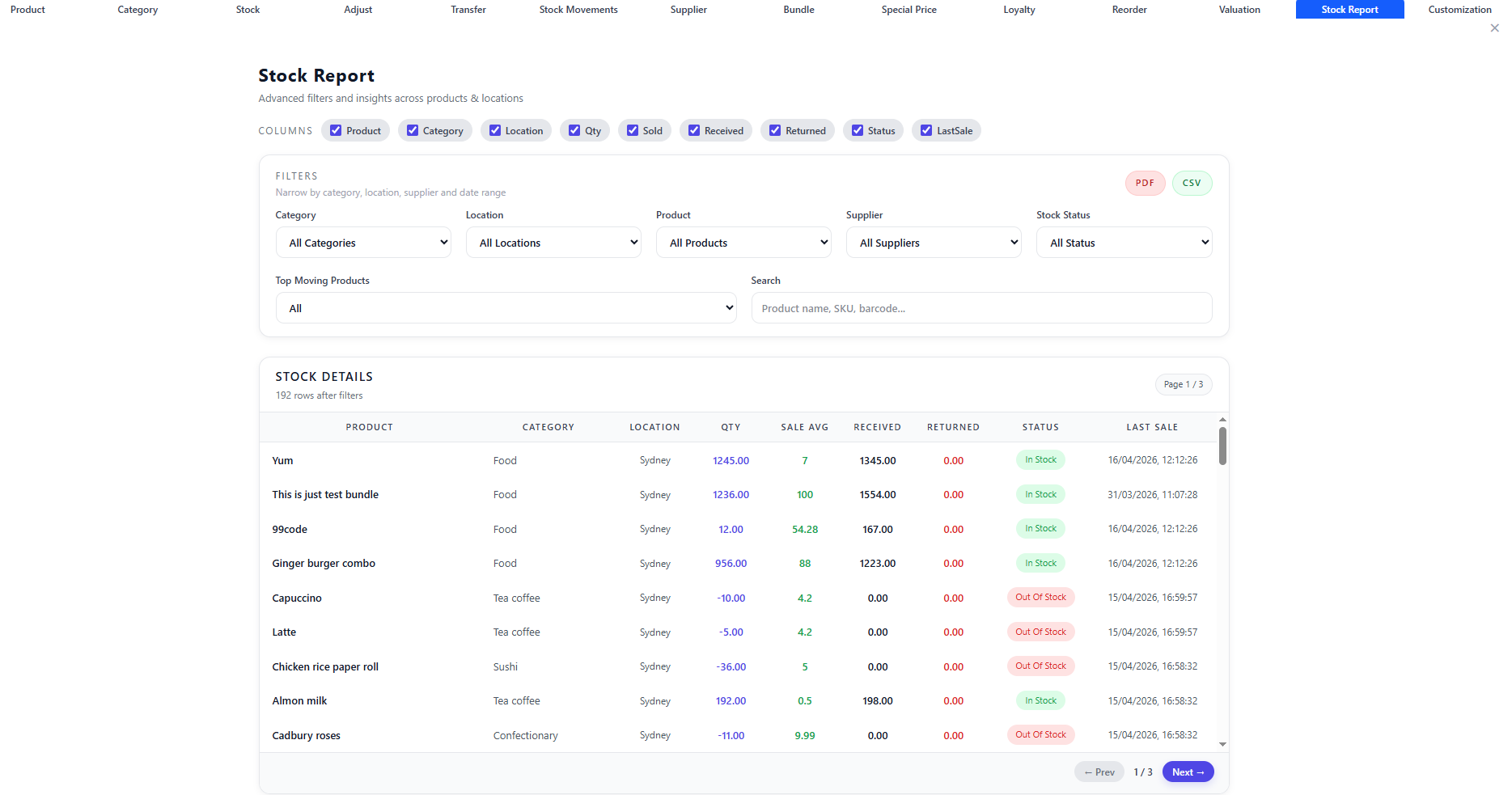Click Out Of Stock badge for Capuccino
1512x795 pixels.
pos(1040,597)
